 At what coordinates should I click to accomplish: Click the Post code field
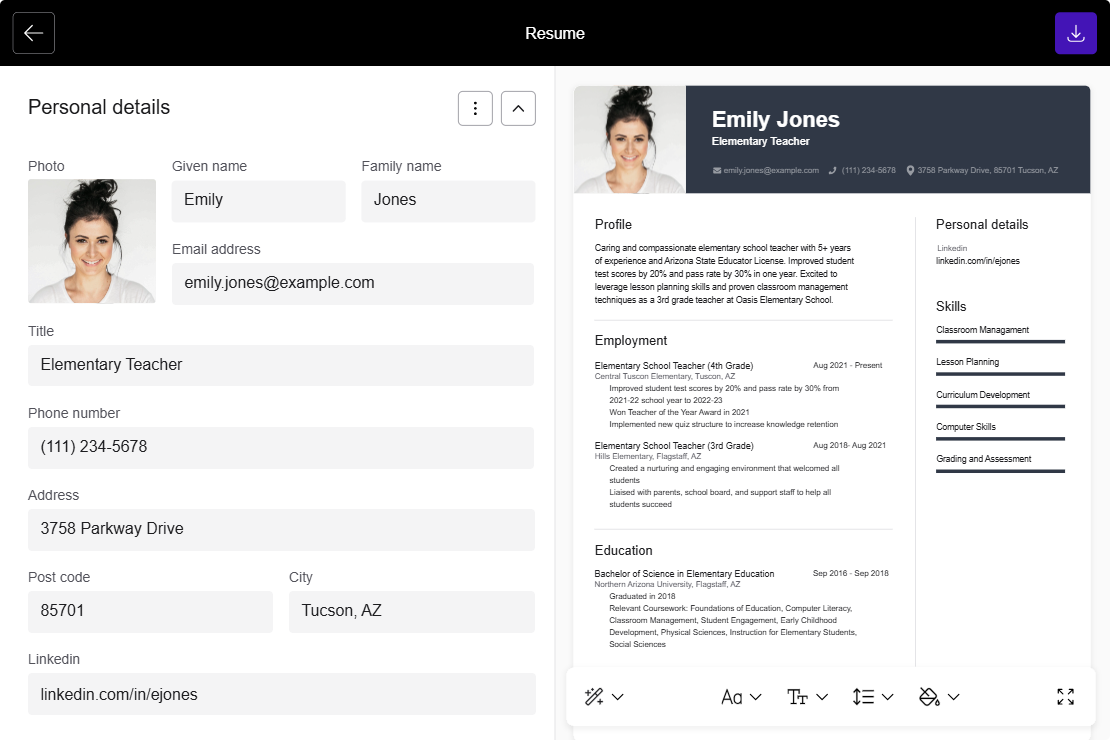coord(150,611)
